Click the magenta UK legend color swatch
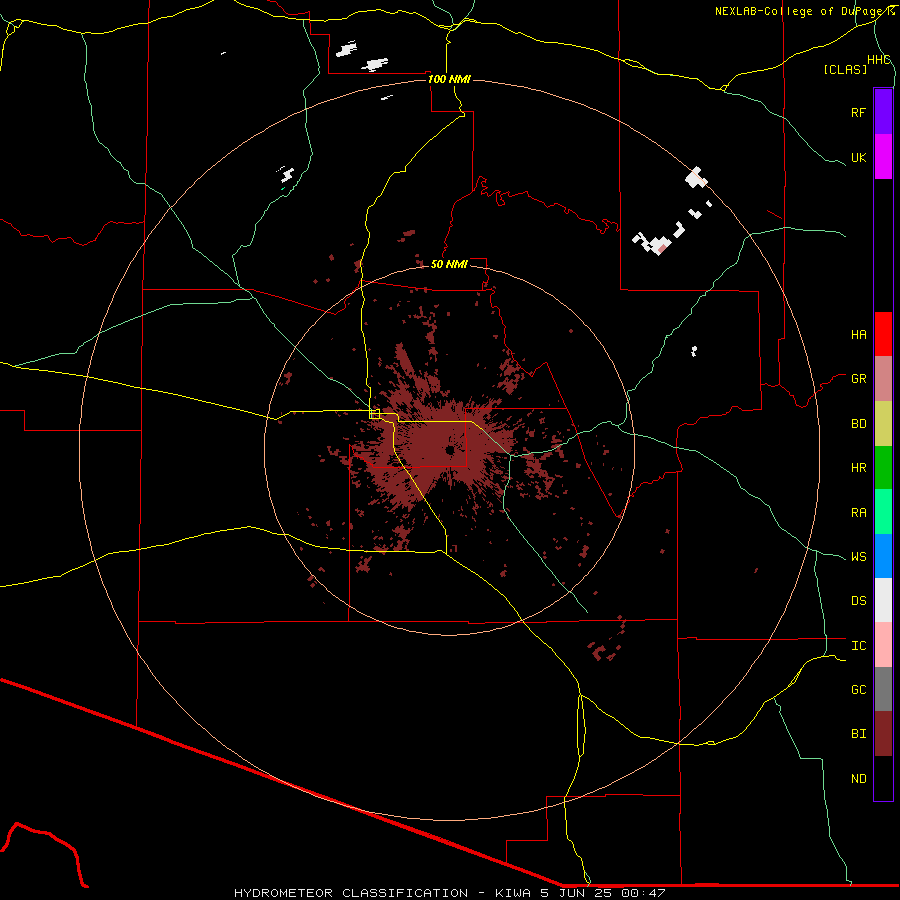This screenshot has height=900, width=900. tap(883, 157)
